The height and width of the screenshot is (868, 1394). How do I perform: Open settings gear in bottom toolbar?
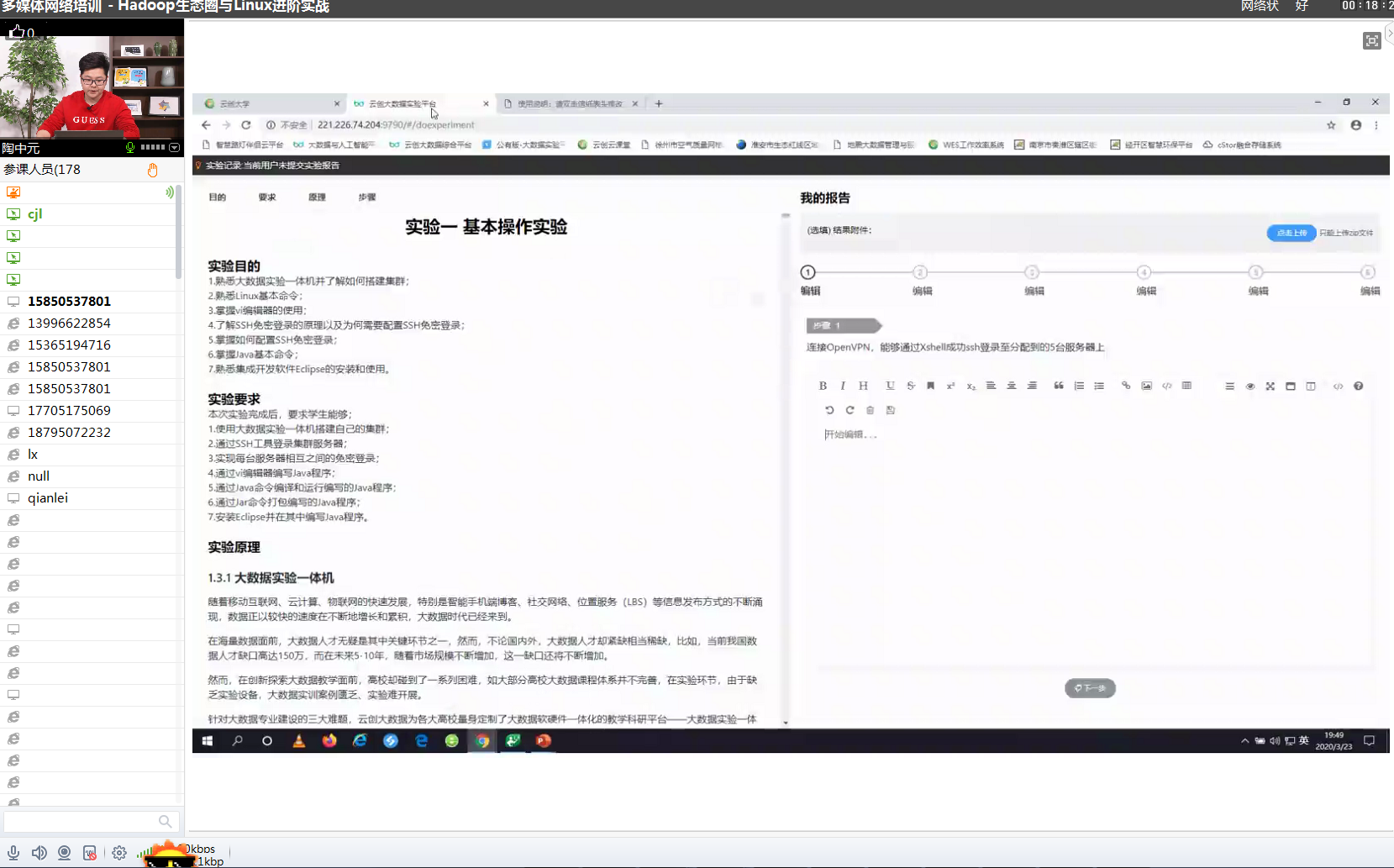coord(119,853)
